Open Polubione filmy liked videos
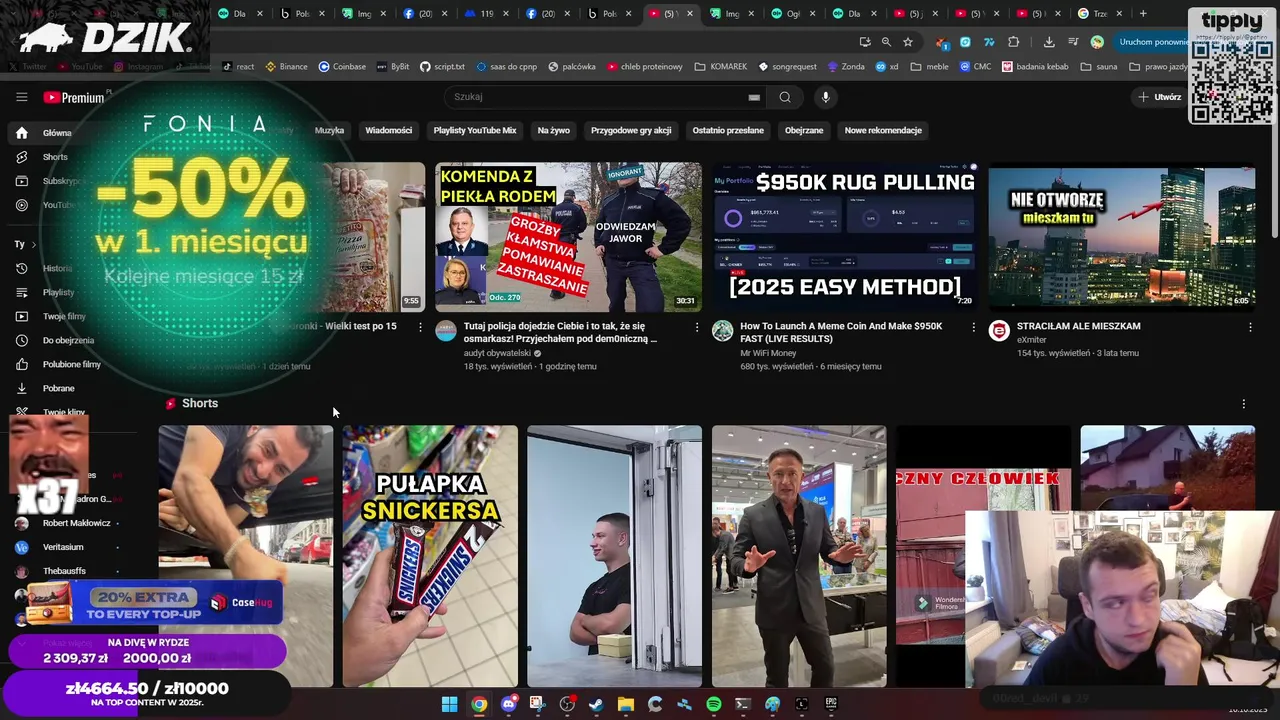Image resolution: width=1280 pixels, height=720 pixels. click(71, 364)
